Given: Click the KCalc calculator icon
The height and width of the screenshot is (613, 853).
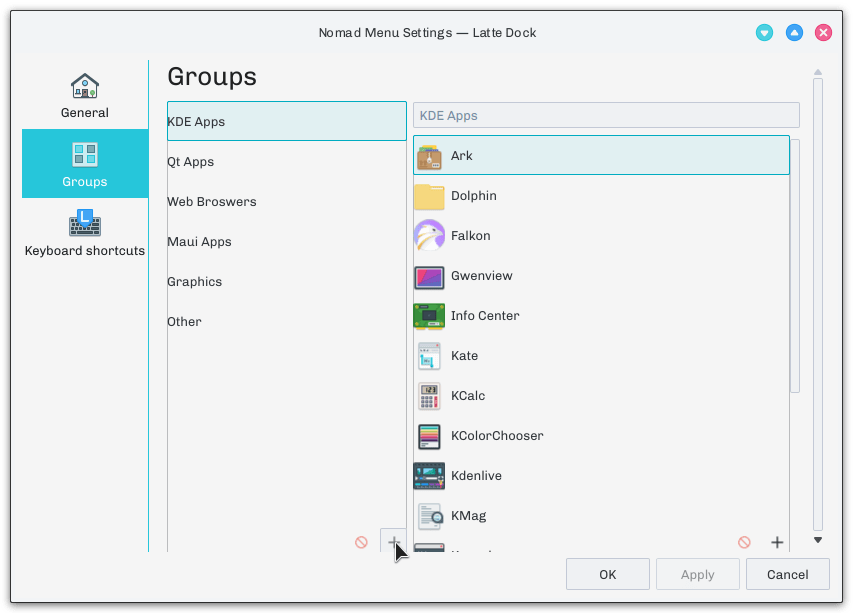Looking at the screenshot, I should 429,396.
